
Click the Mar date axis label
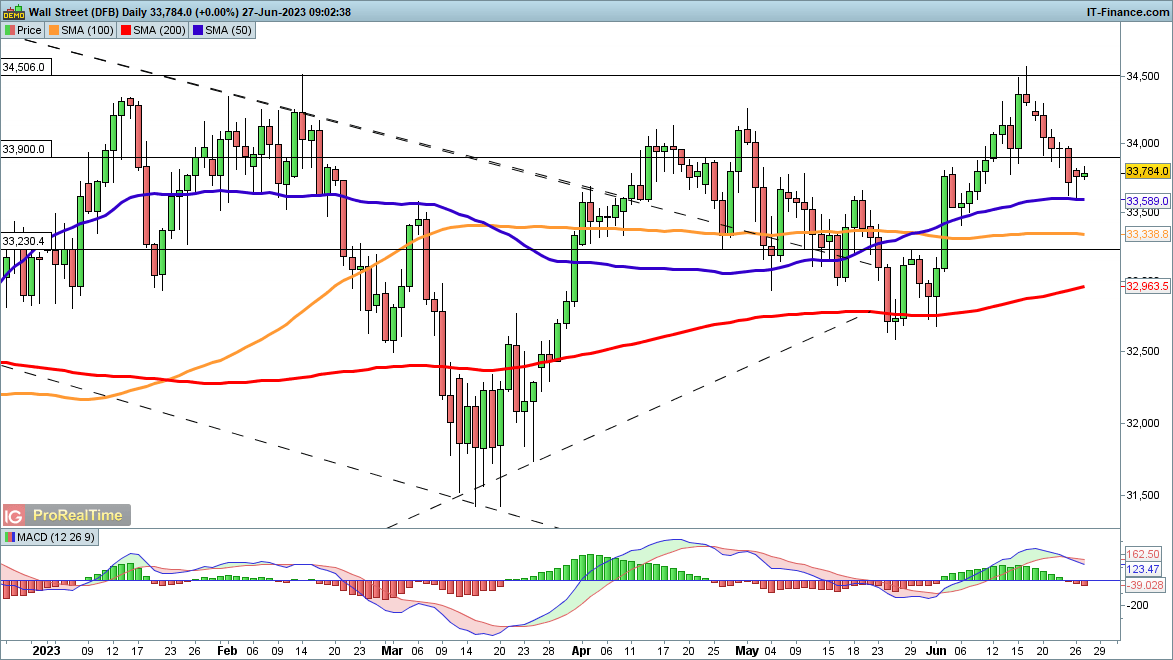click(392, 650)
